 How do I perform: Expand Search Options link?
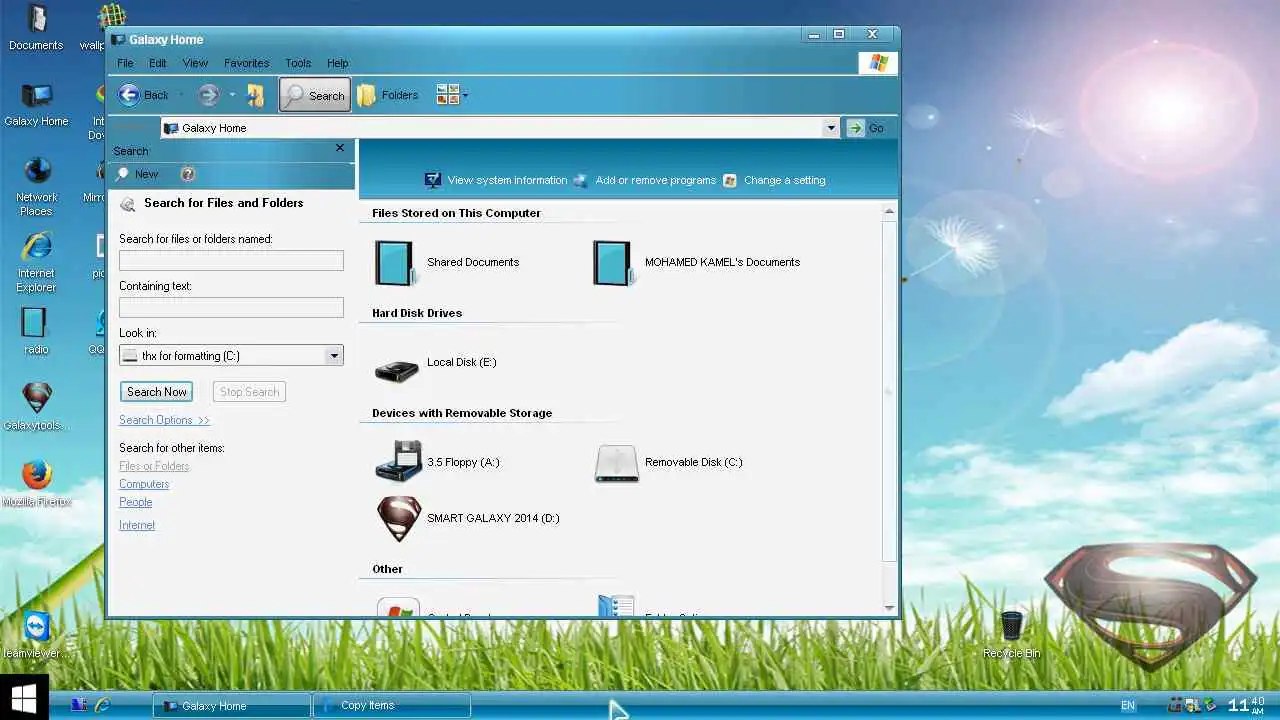(x=164, y=420)
